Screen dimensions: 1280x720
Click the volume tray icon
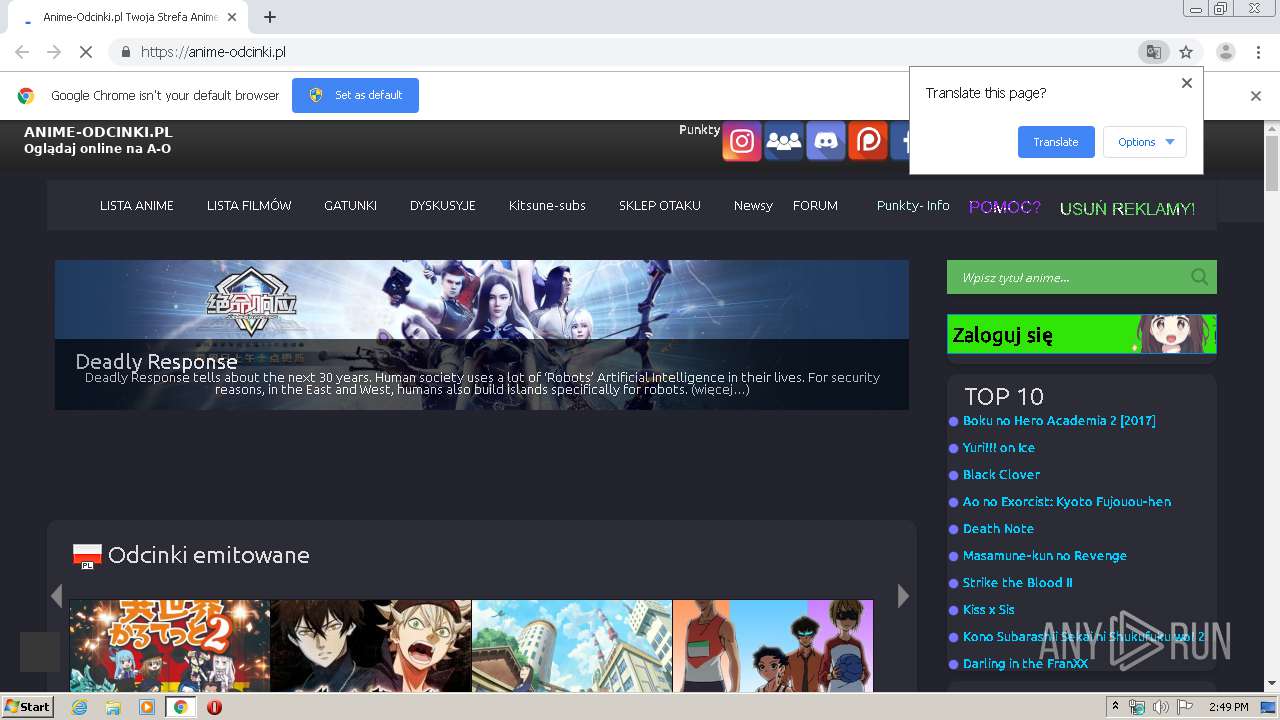click(1160, 707)
